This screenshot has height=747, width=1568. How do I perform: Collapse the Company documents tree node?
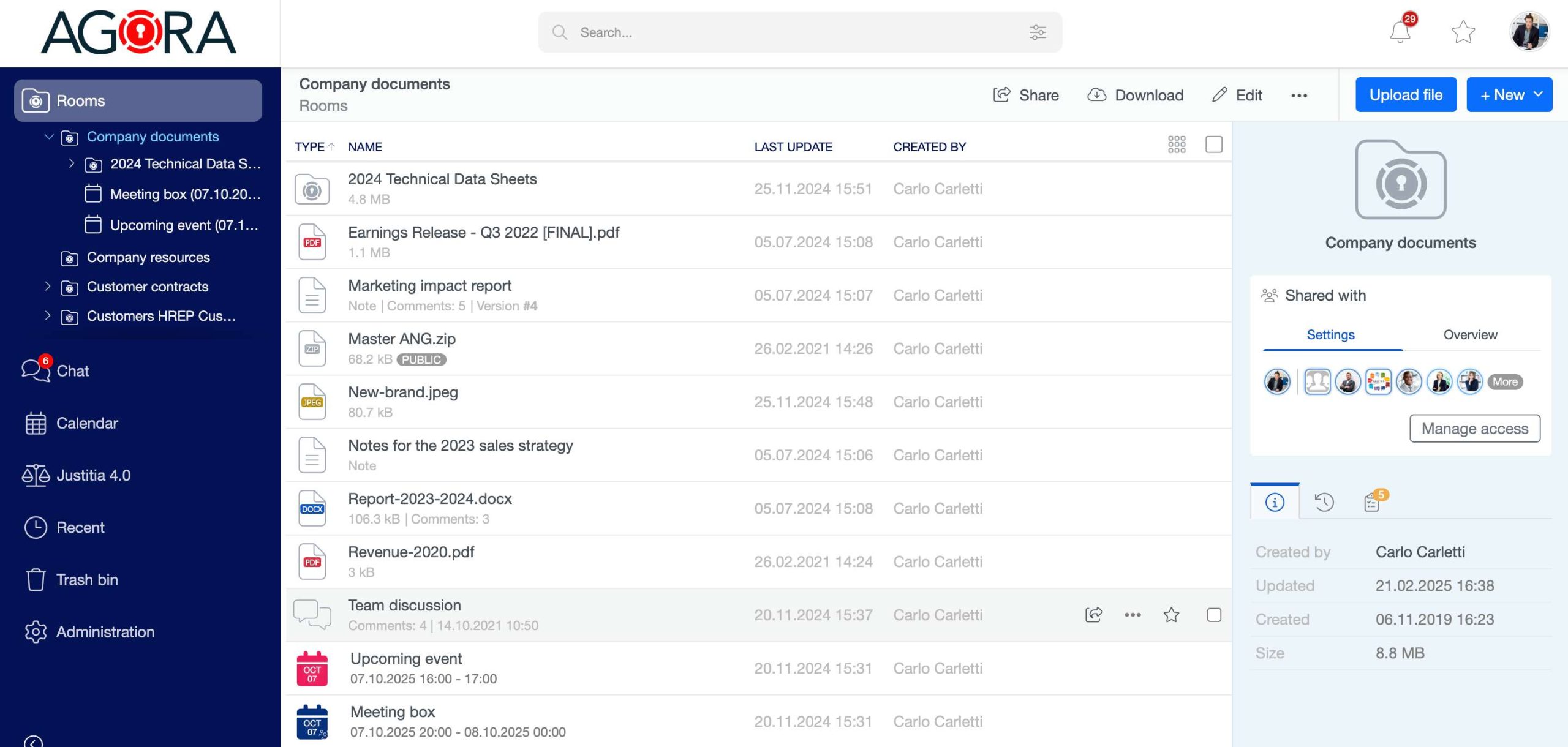click(x=49, y=137)
